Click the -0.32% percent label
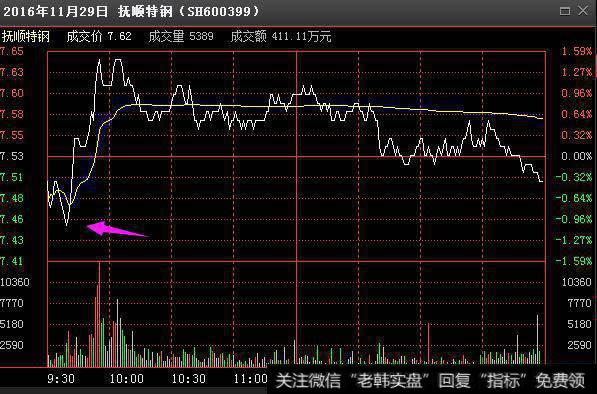Screen dimensions: 597x394 (574, 177)
